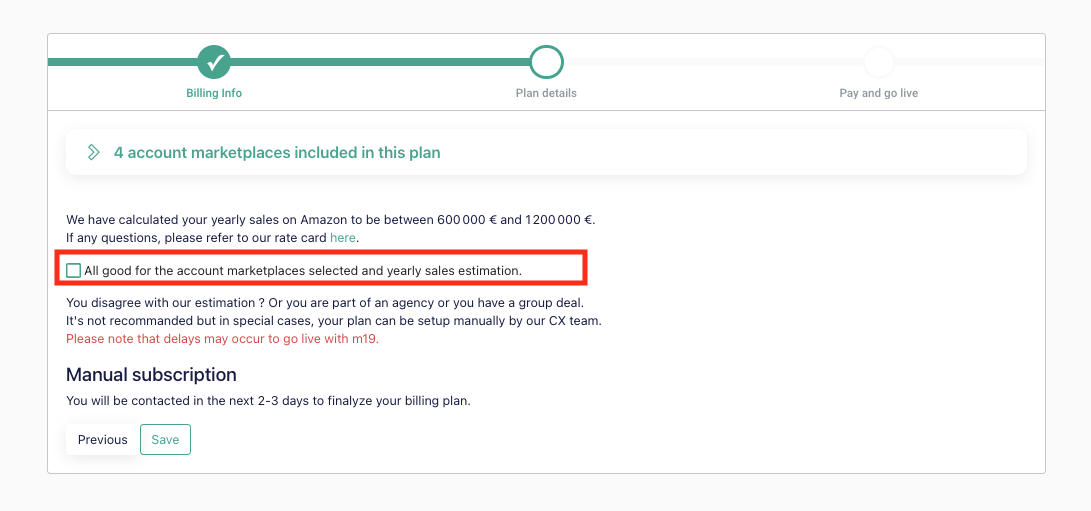Click the Save button
1091x511 pixels.
click(166, 439)
